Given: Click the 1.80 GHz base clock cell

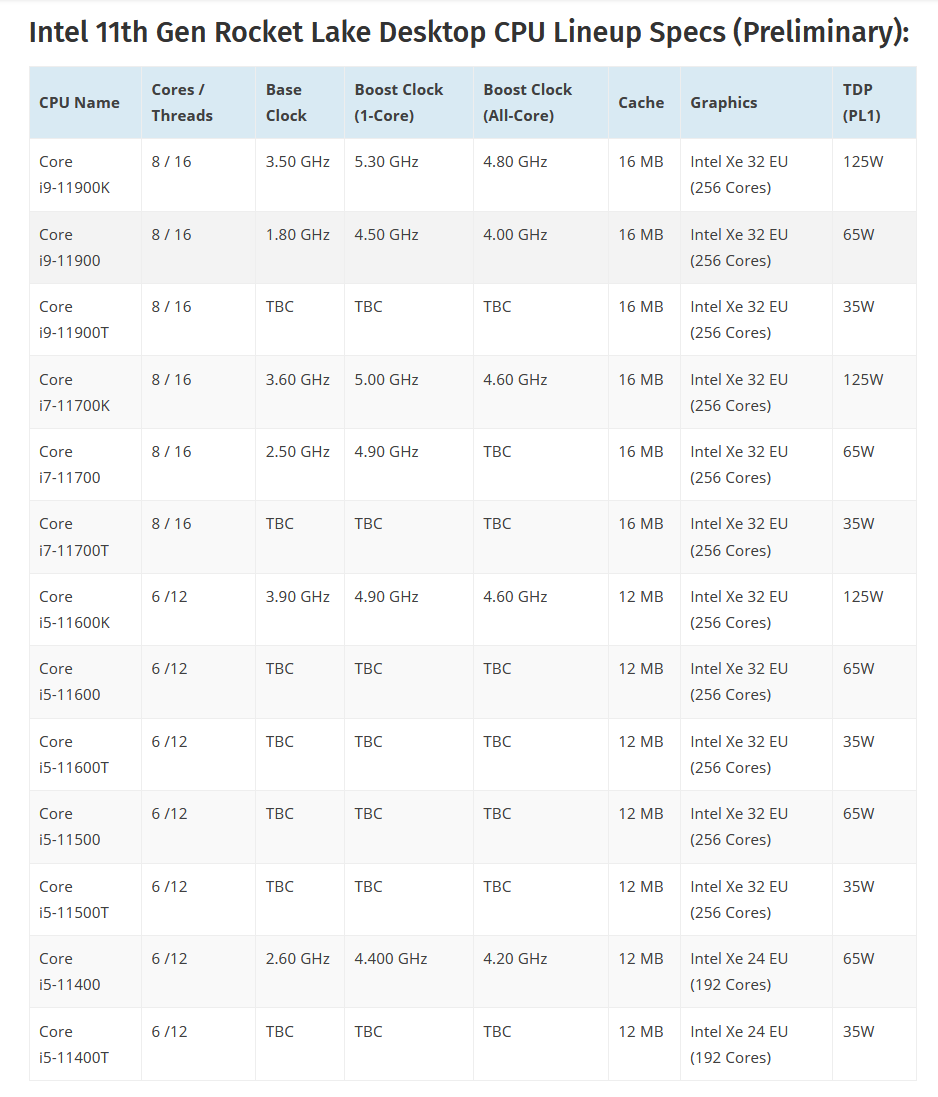Looking at the screenshot, I should coord(297,235).
